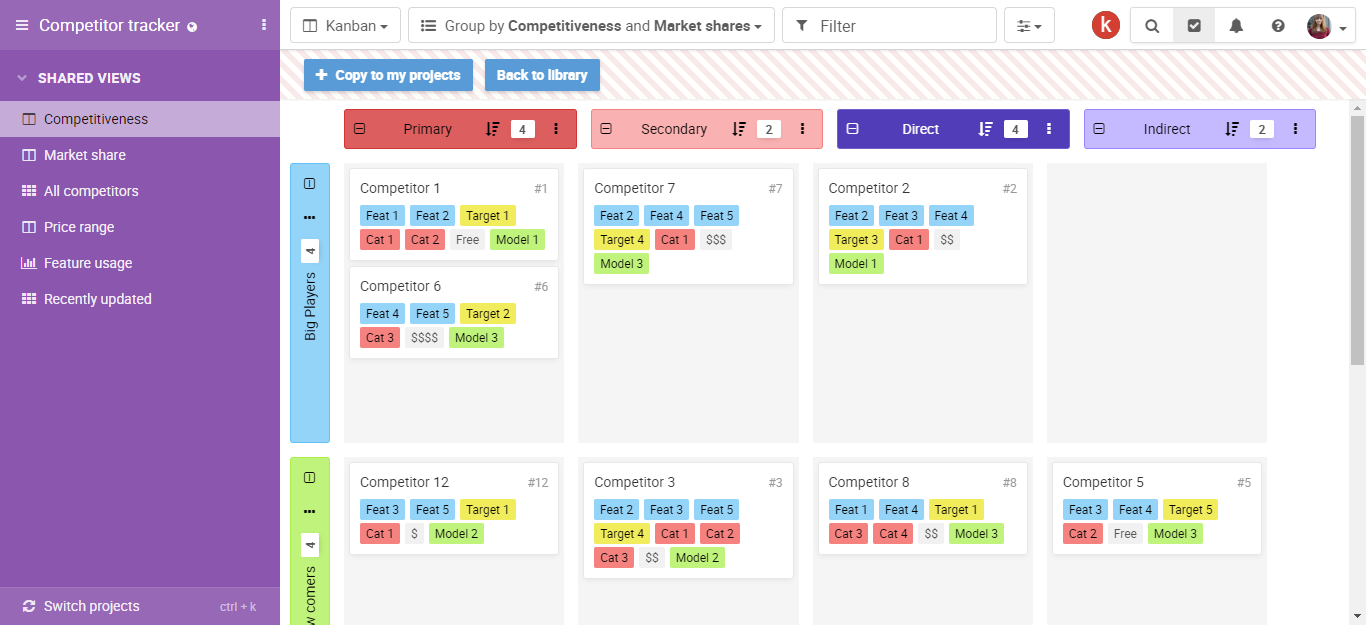Select the Competitiveness view
Image resolution: width=1366 pixels, height=625 pixels.
[140, 119]
